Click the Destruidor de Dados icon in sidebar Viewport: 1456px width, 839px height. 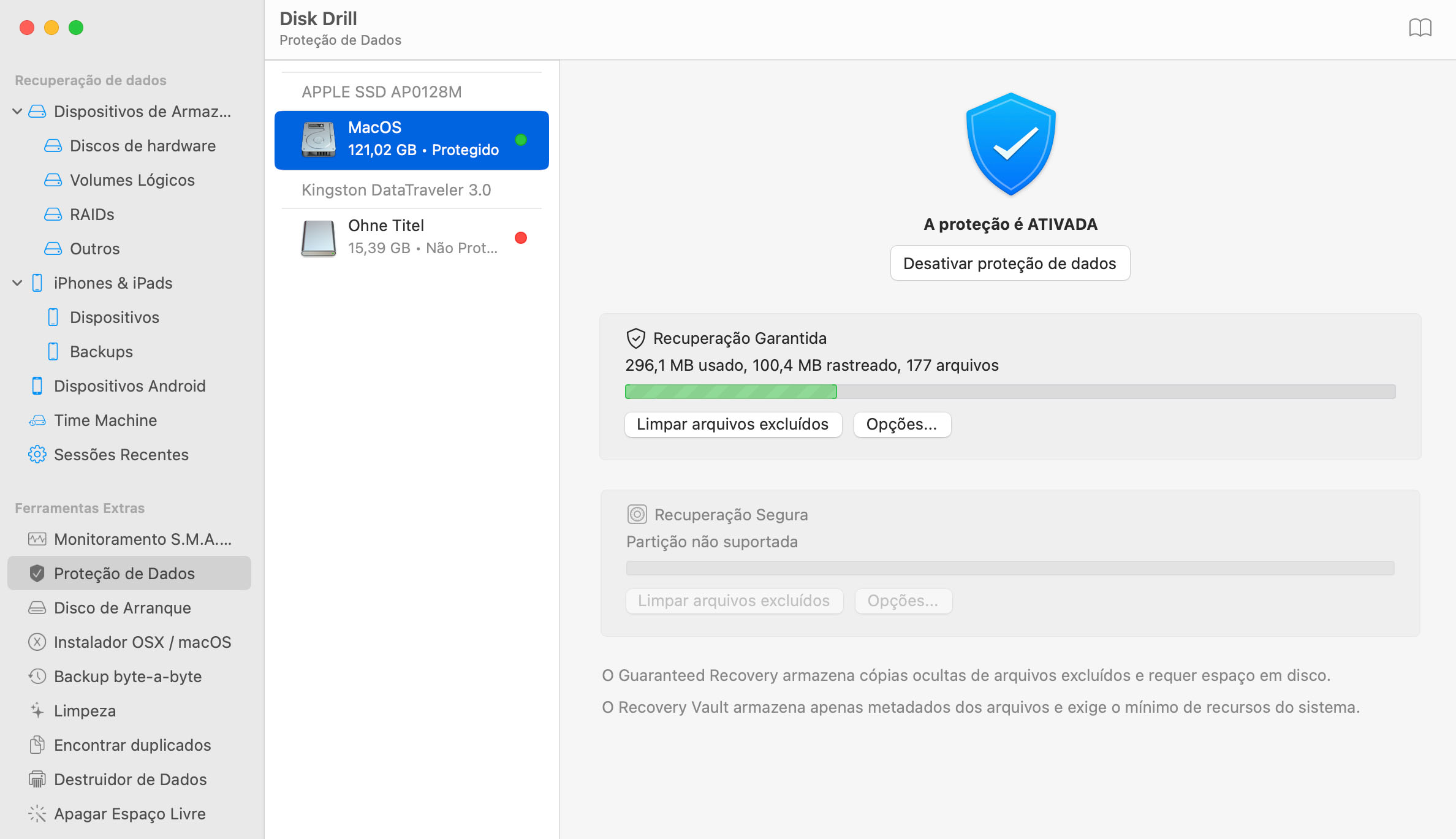tap(37, 779)
